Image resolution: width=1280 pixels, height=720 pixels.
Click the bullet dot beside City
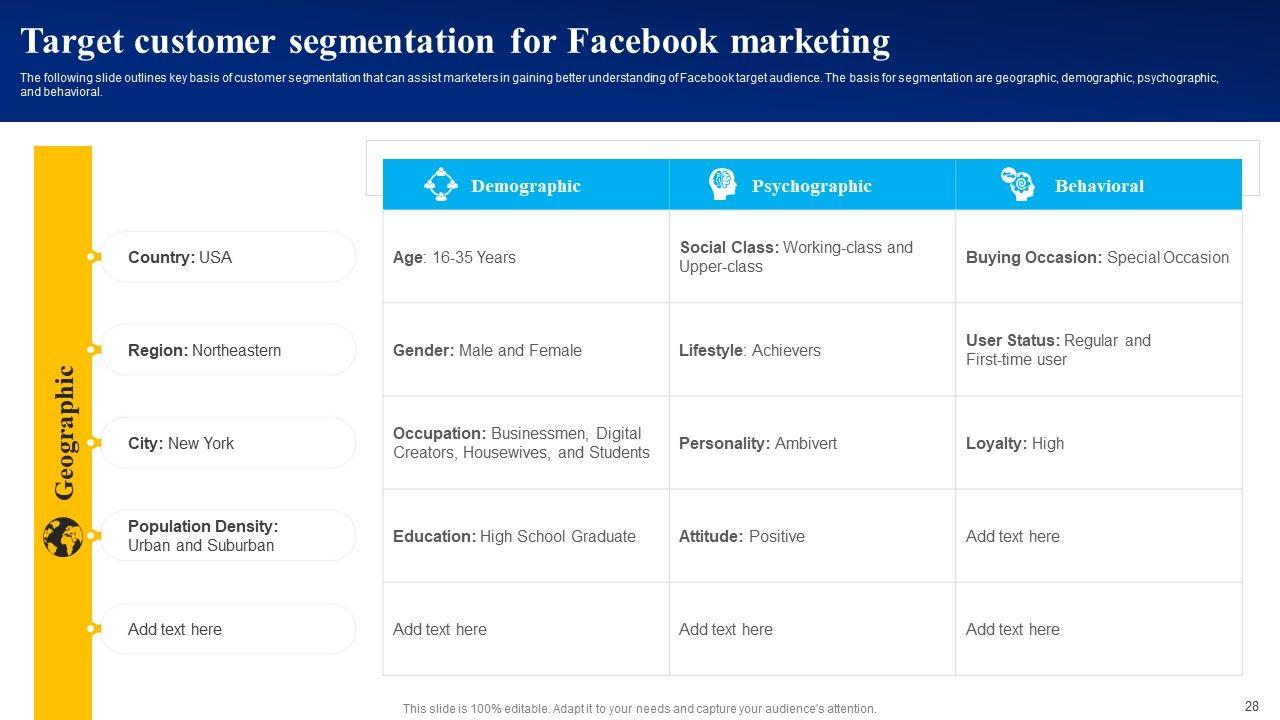tap(92, 443)
